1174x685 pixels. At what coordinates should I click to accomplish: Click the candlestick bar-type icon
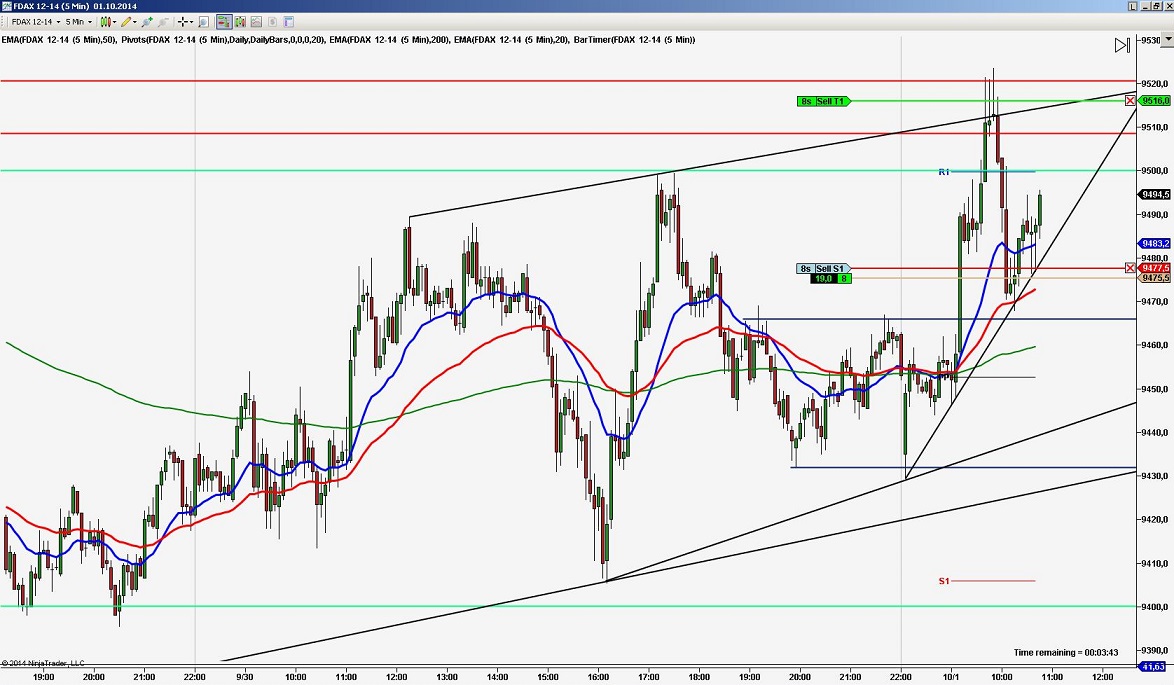[x=106, y=21]
